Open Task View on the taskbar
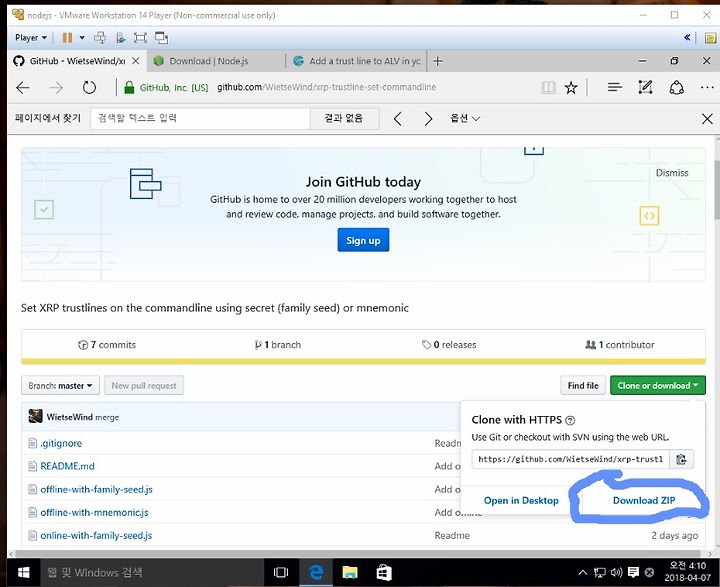The width and height of the screenshot is (720, 587). [281, 572]
